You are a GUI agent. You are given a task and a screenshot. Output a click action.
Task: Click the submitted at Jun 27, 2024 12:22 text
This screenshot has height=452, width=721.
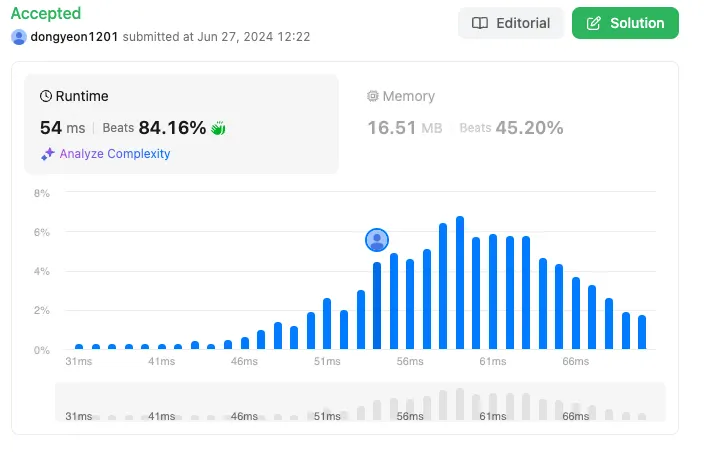click(x=217, y=37)
